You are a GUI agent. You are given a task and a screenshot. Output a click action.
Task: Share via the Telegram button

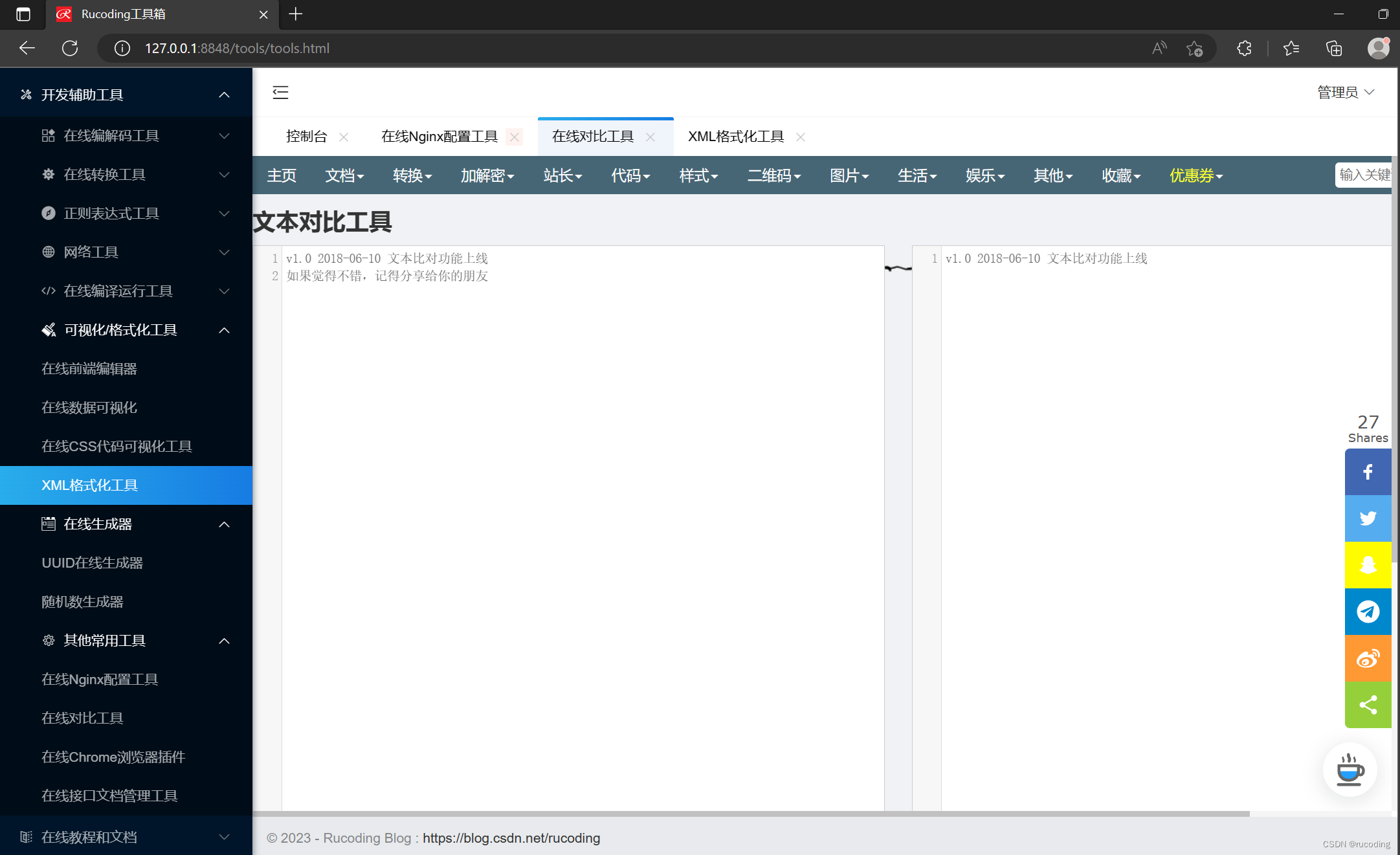(1367, 612)
